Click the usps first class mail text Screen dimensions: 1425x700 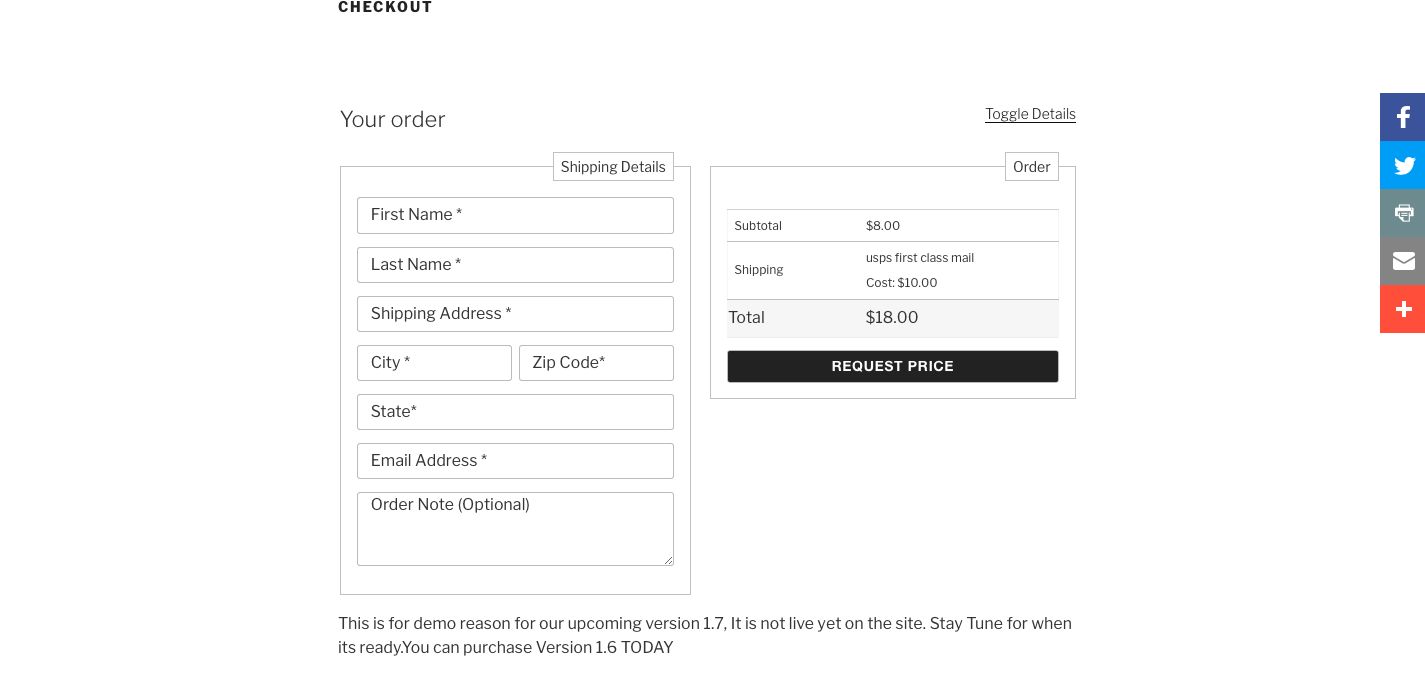pos(920,258)
